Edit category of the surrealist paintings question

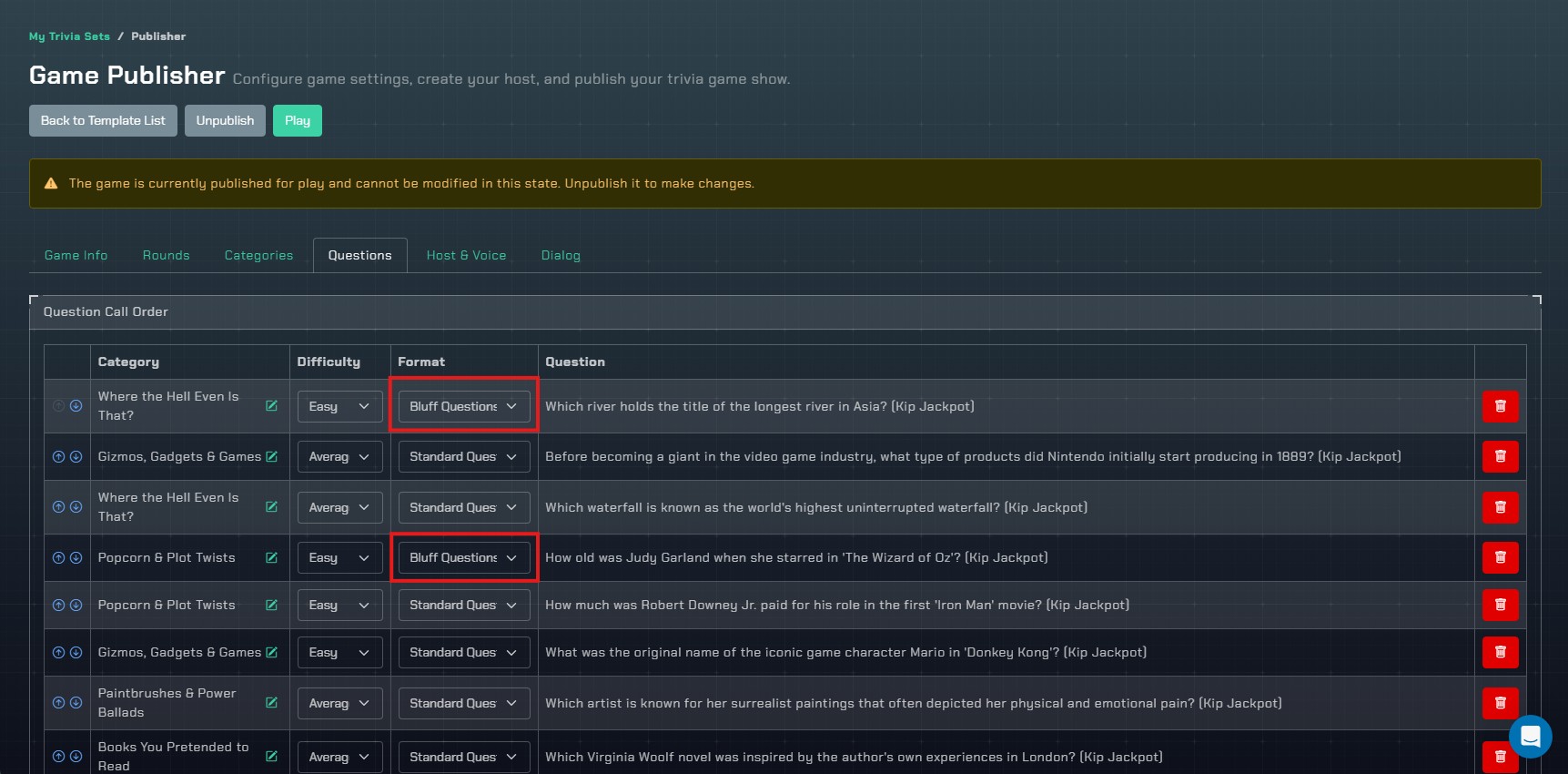[x=271, y=703]
